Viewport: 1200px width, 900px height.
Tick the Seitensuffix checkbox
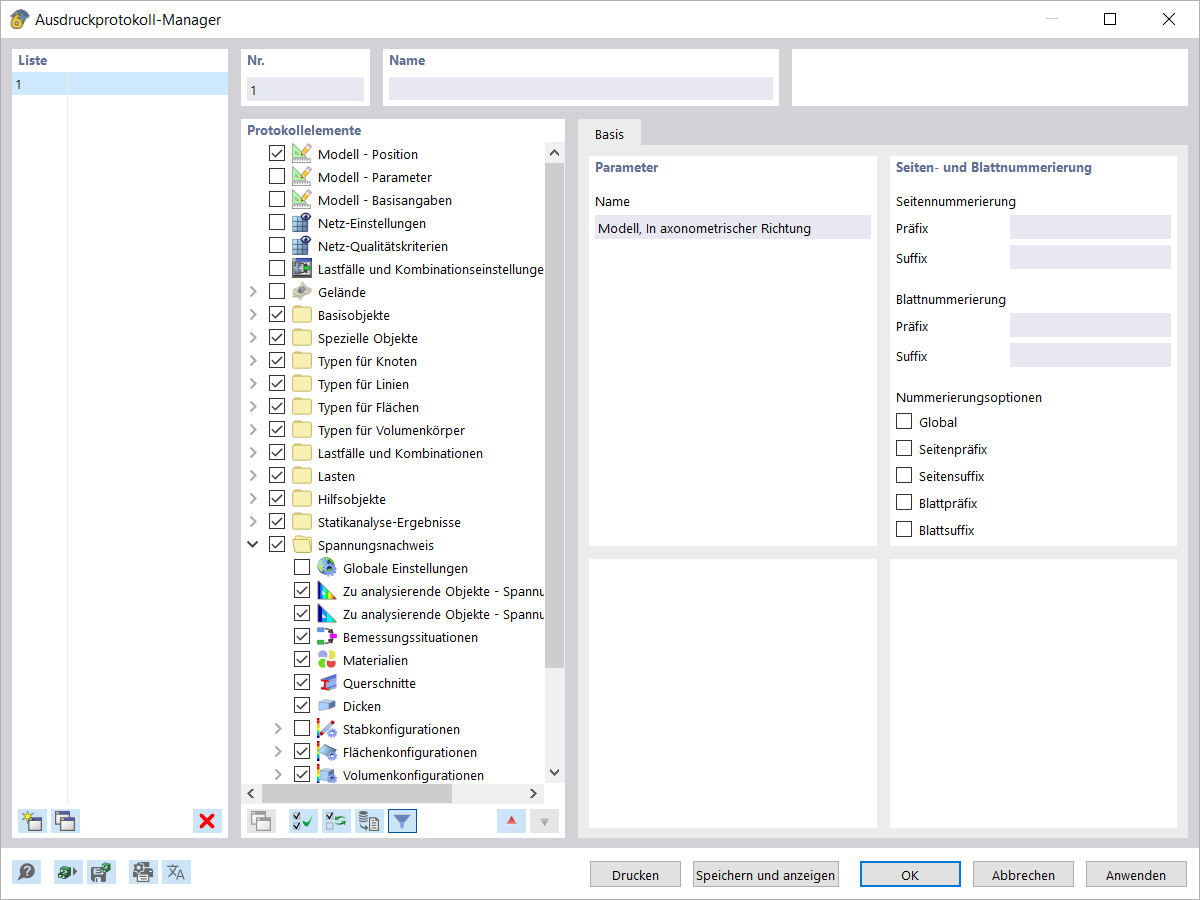point(904,476)
